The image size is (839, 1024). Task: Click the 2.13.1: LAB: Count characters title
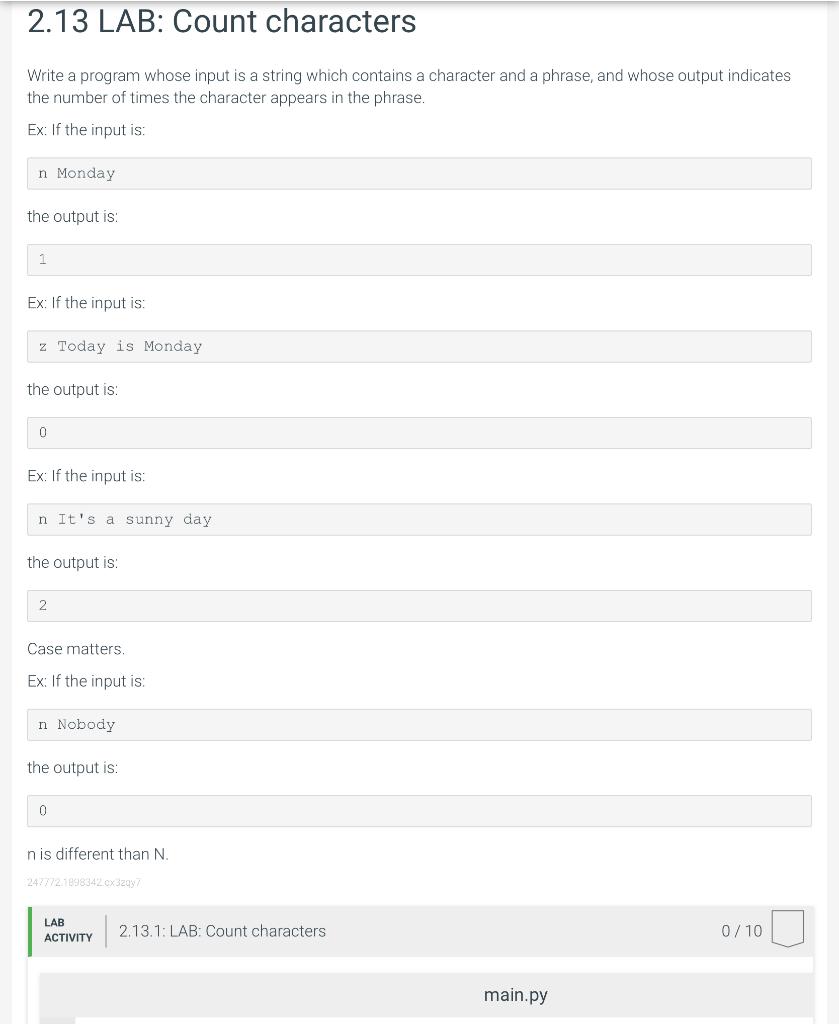pos(222,931)
